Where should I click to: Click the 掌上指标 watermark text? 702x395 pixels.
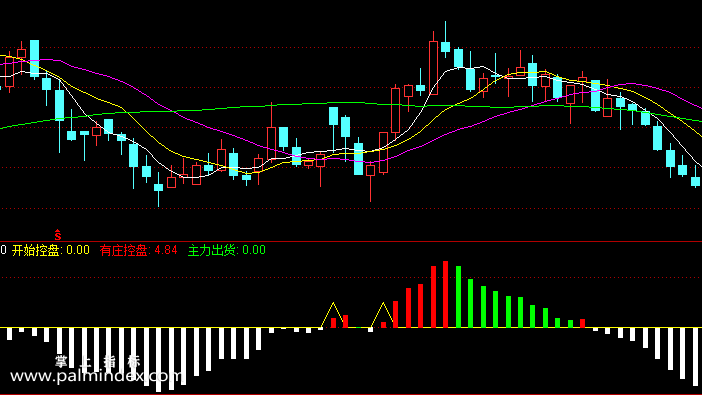click(98, 361)
